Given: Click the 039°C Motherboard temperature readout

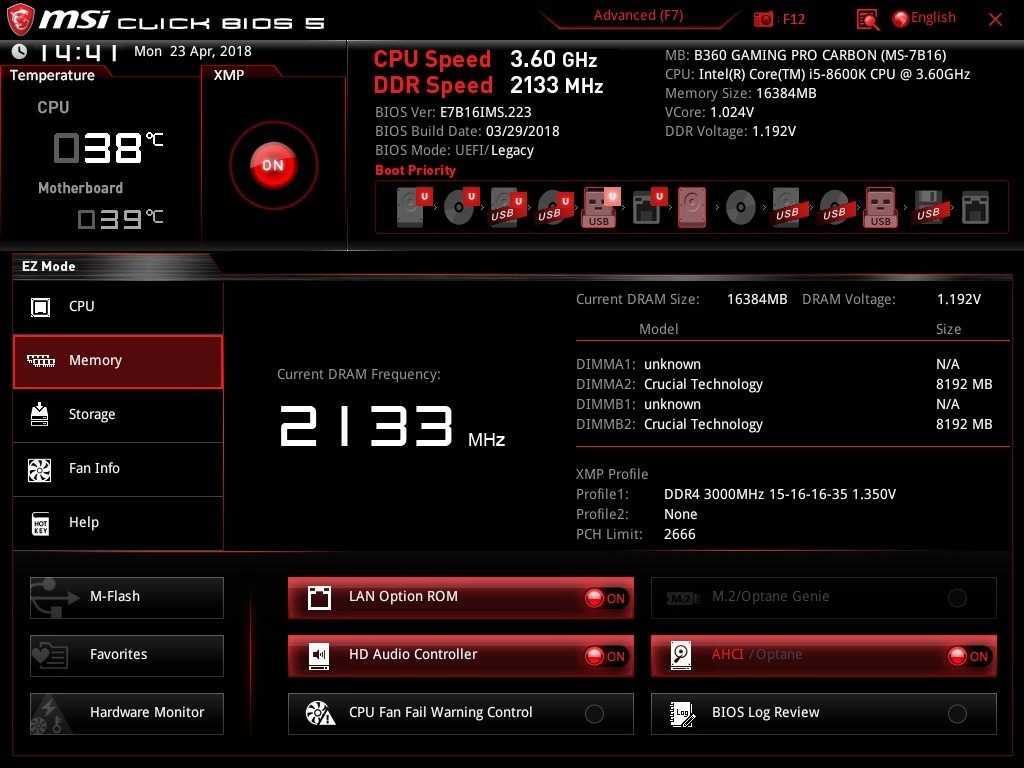Looking at the screenshot, I should click(120, 218).
